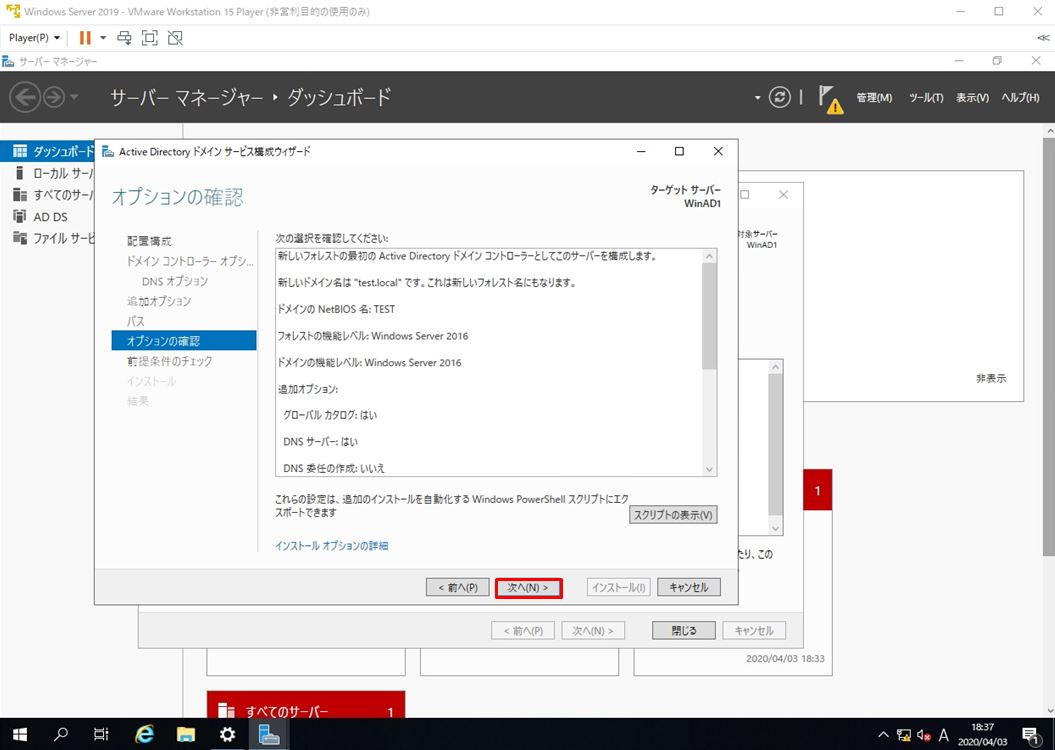
Task: Click 非表示 link in the welcome tile
Action: [991, 379]
